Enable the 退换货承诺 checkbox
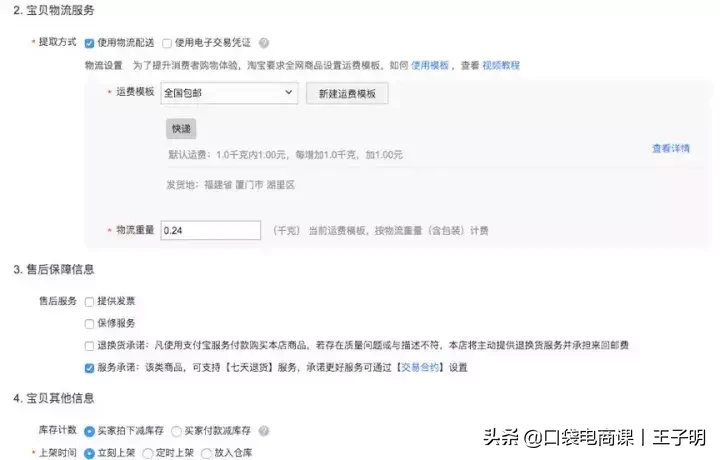Viewport: 720px width, 460px height. (x=90, y=346)
